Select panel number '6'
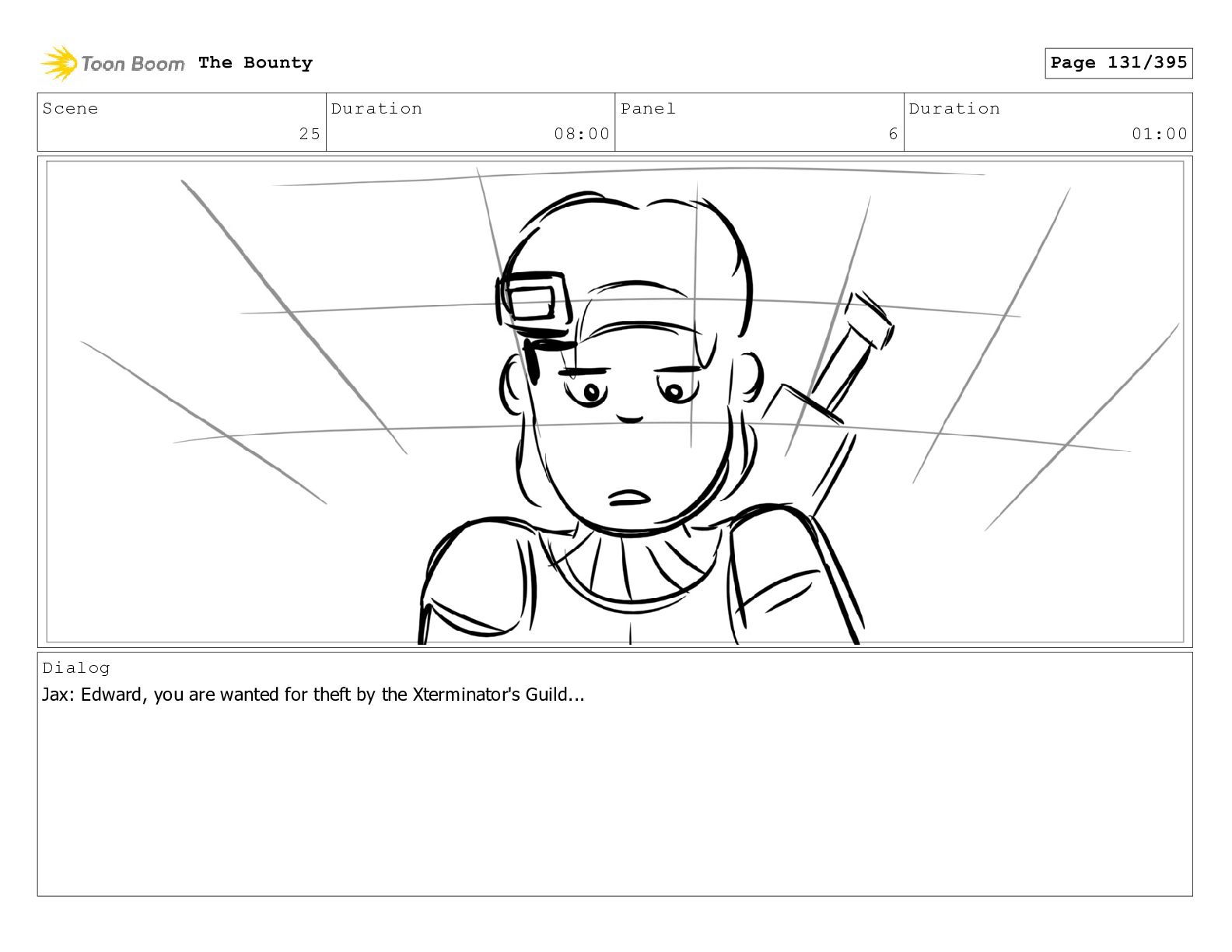Image resolution: width=1232 pixels, height=952 pixels. (893, 134)
